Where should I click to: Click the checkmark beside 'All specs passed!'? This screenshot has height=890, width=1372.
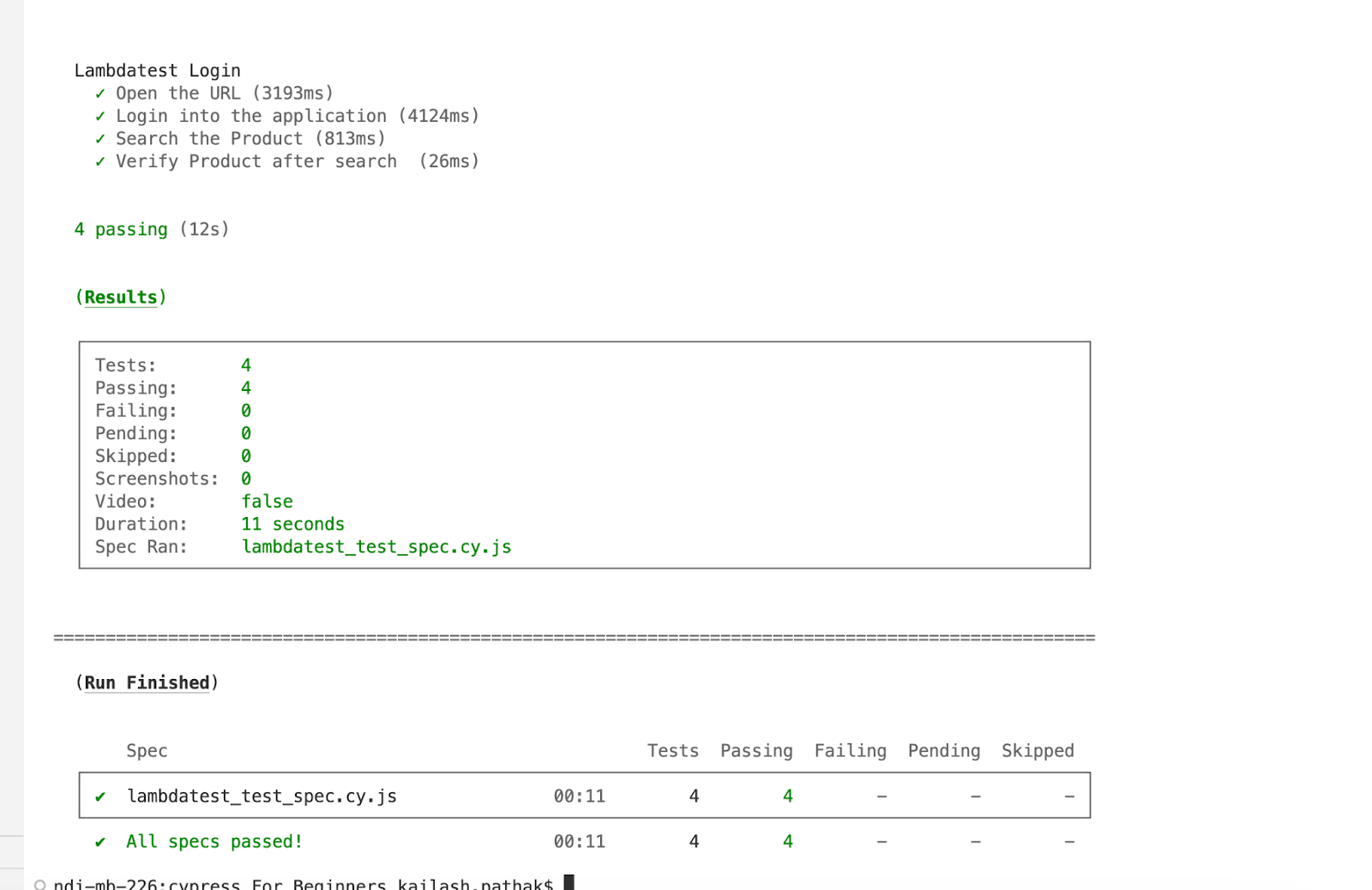pyautogui.click(x=101, y=841)
